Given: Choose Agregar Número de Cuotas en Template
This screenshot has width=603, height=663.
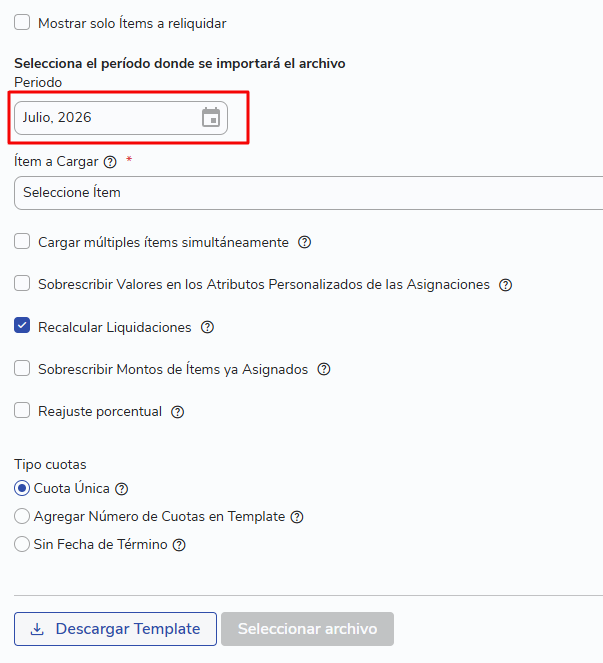Looking at the screenshot, I should (22, 516).
